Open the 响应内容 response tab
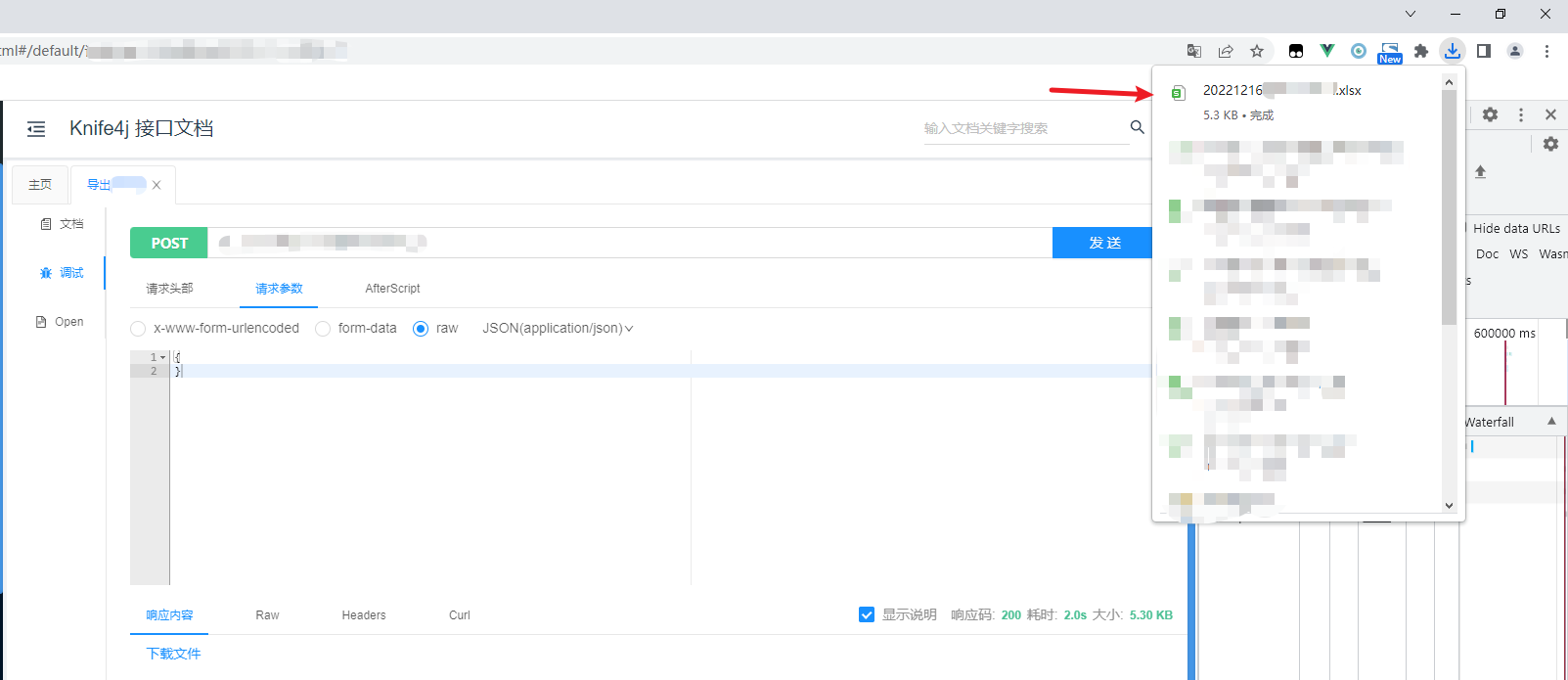The image size is (1568, 680). (169, 615)
